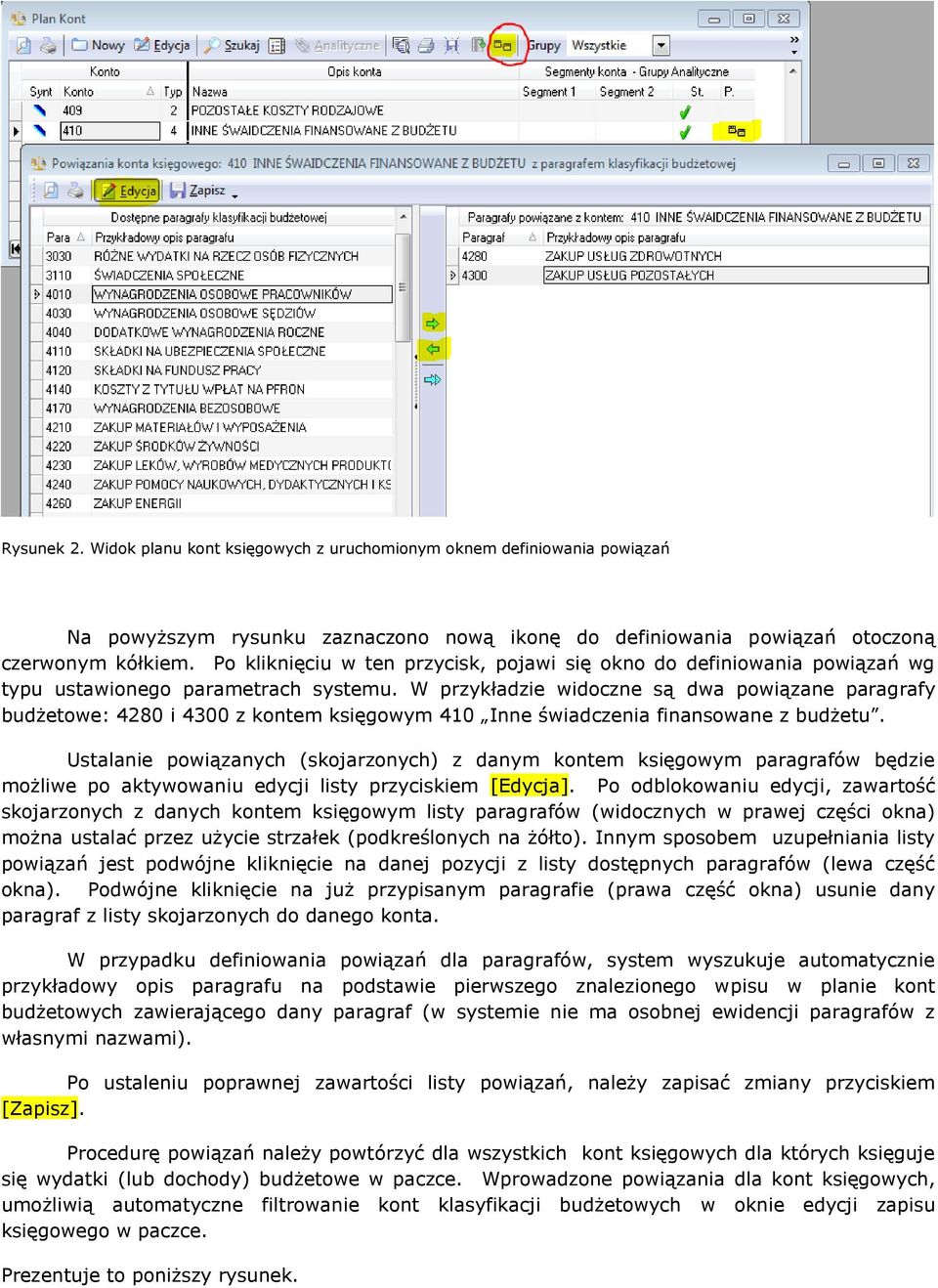Click the second printer icon in Plan Kont
Viewport: 938px width, 1288px height.
click(426, 46)
